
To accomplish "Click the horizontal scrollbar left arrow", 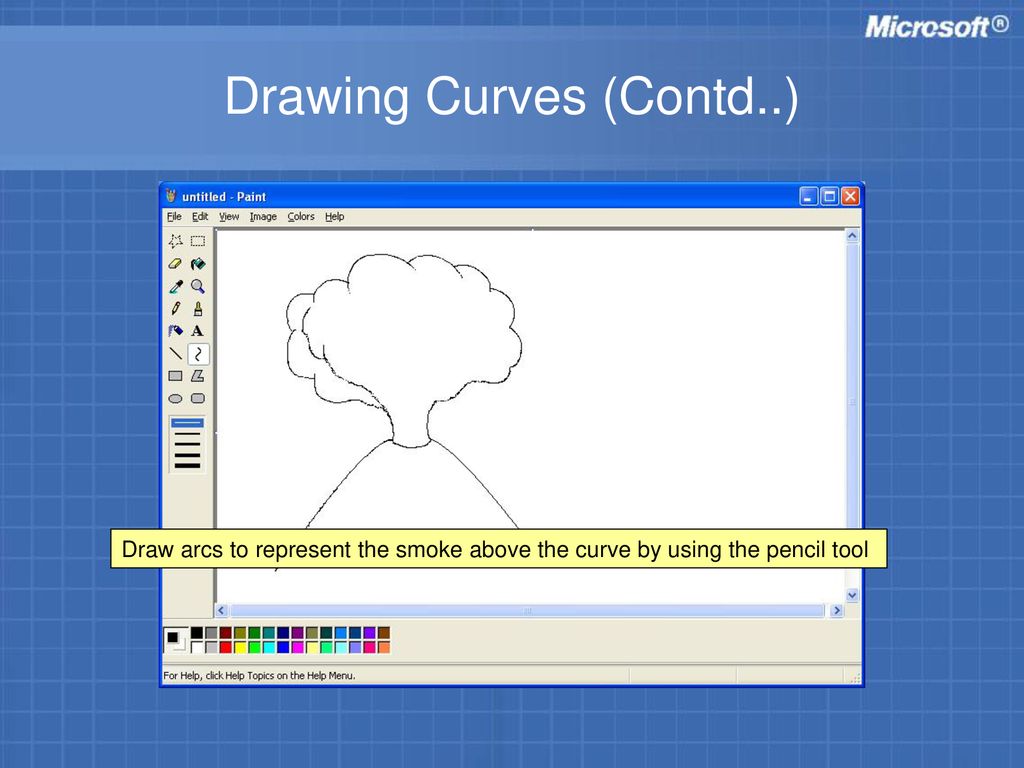I will [221, 611].
